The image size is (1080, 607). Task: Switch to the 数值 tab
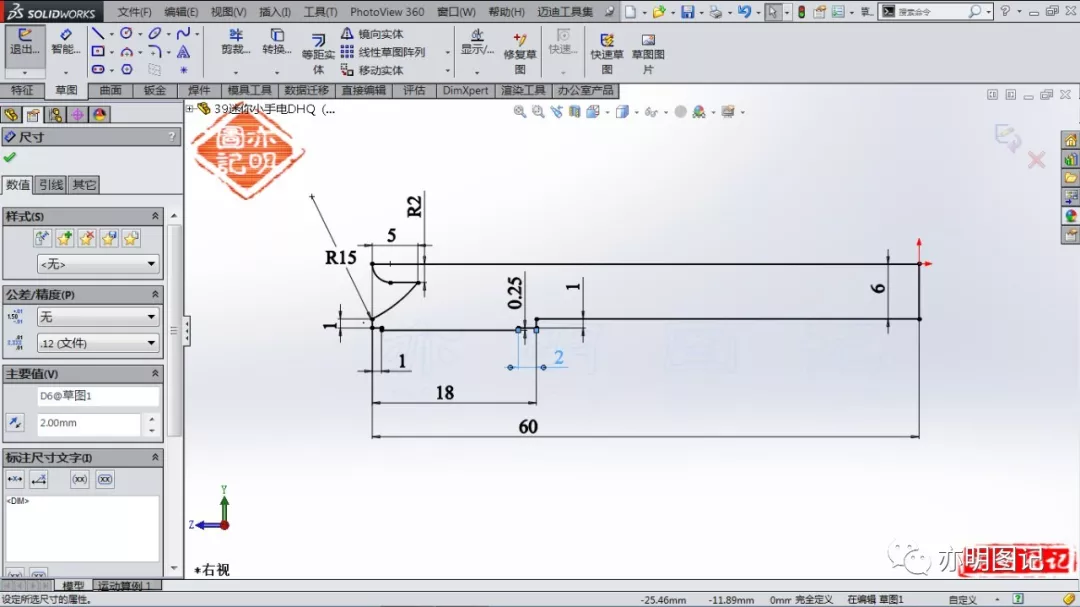click(x=18, y=185)
